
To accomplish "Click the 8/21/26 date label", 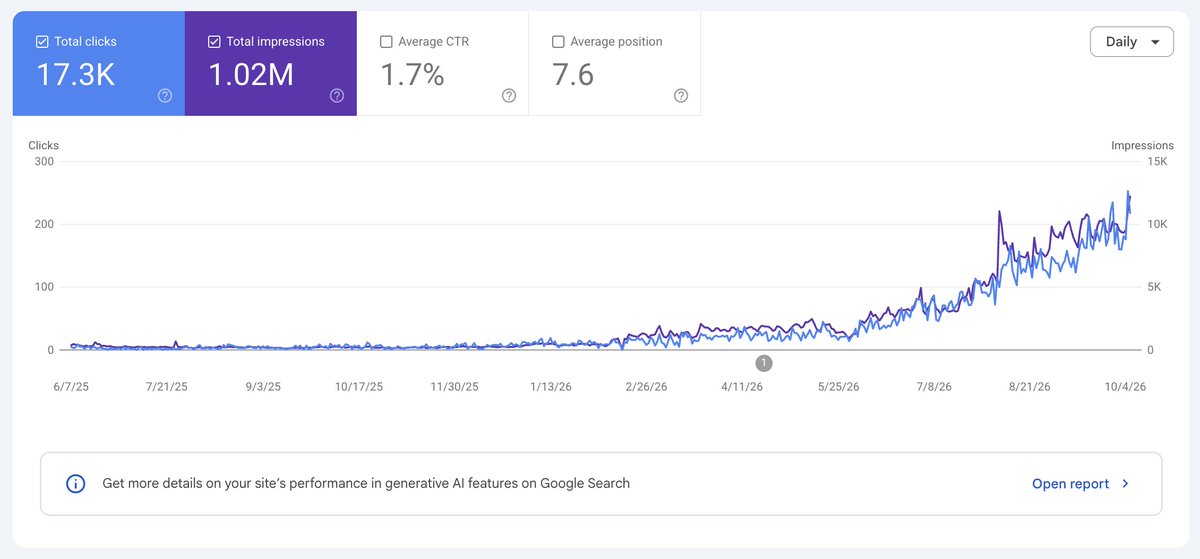I will (1029, 387).
